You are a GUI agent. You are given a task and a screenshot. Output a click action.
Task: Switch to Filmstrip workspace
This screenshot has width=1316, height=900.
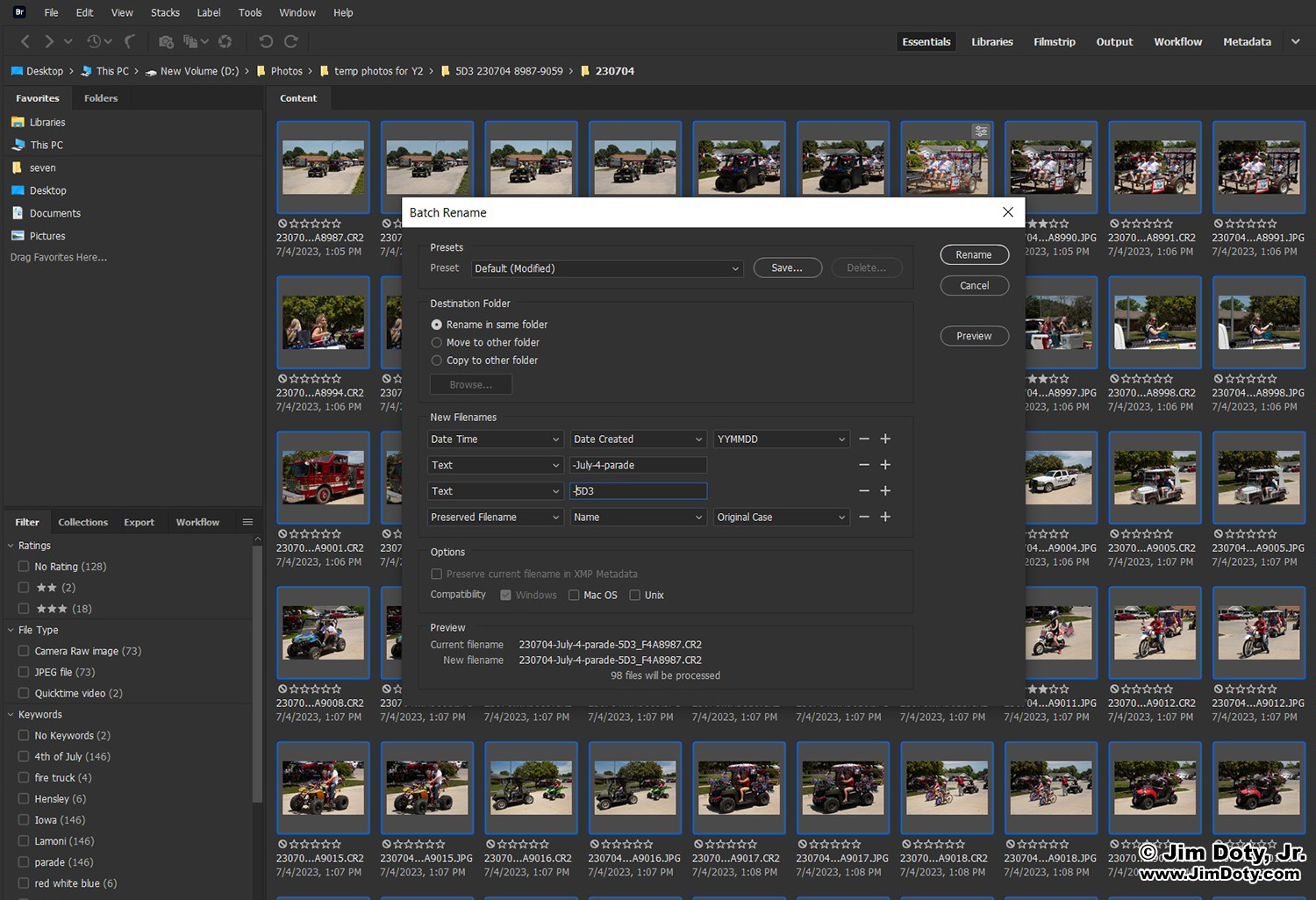pyautogui.click(x=1055, y=41)
